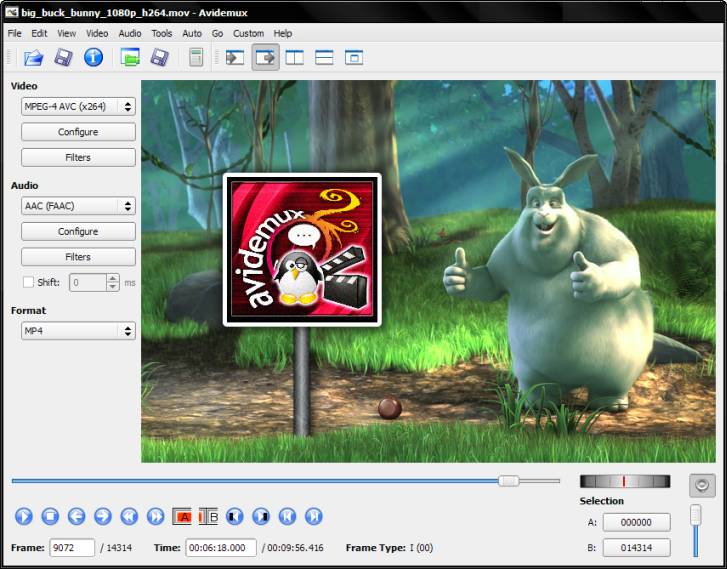Open the Auto menu
The width and height of the screenshot is (727, 569).
tap(192, 33)
